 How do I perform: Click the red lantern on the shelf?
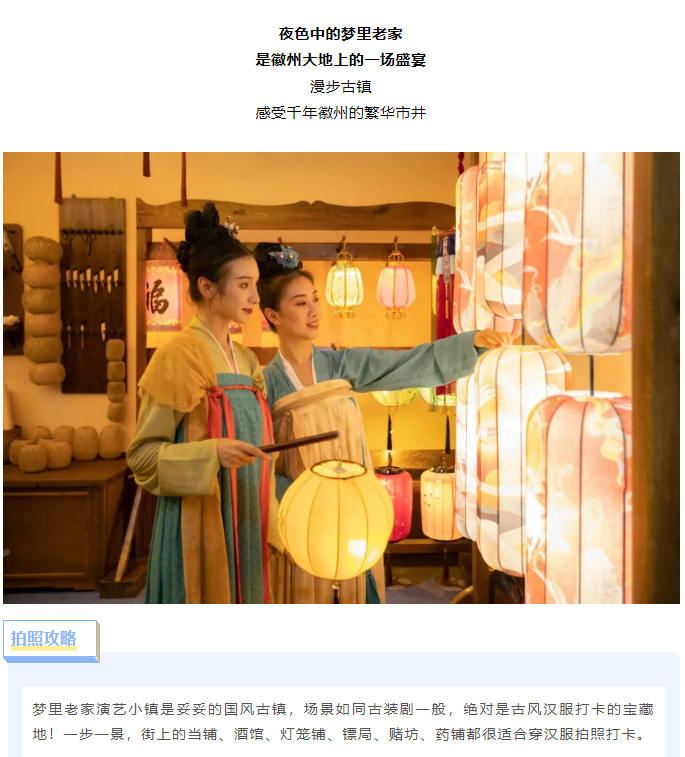click(395, 502)
